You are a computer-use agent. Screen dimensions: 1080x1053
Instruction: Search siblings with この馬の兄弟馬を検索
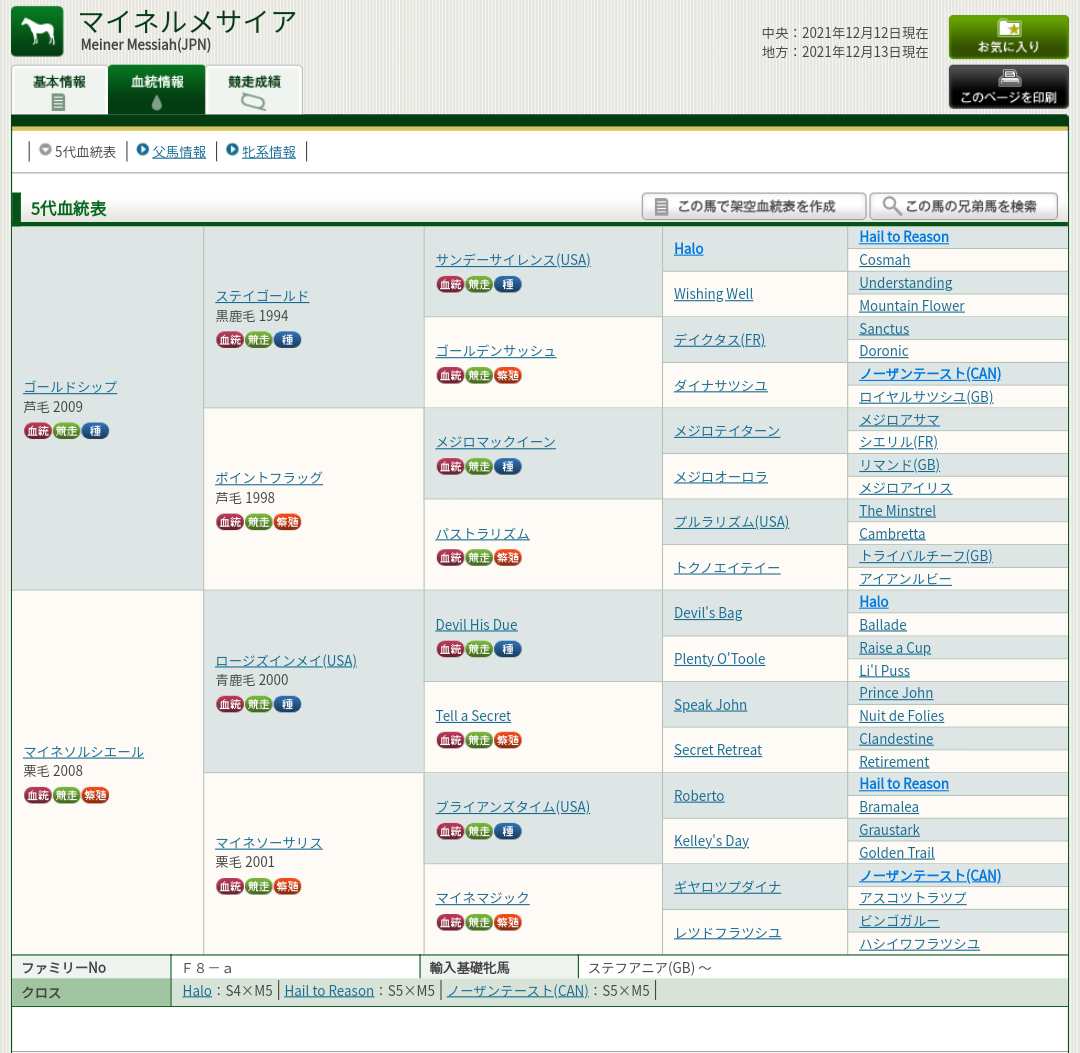(963, 206)
